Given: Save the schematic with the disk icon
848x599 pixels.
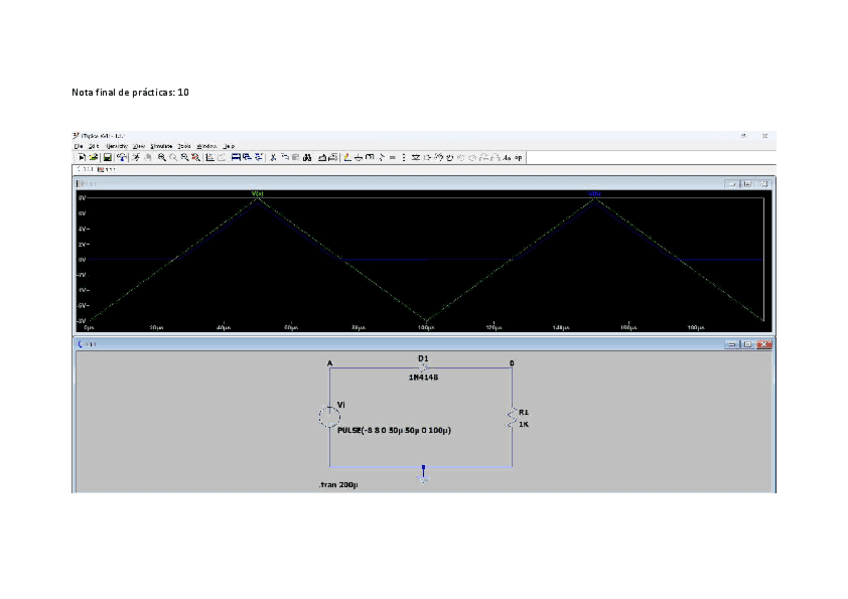Looking at the screenshot, I should pyautogui.click(x=106, y=156).
